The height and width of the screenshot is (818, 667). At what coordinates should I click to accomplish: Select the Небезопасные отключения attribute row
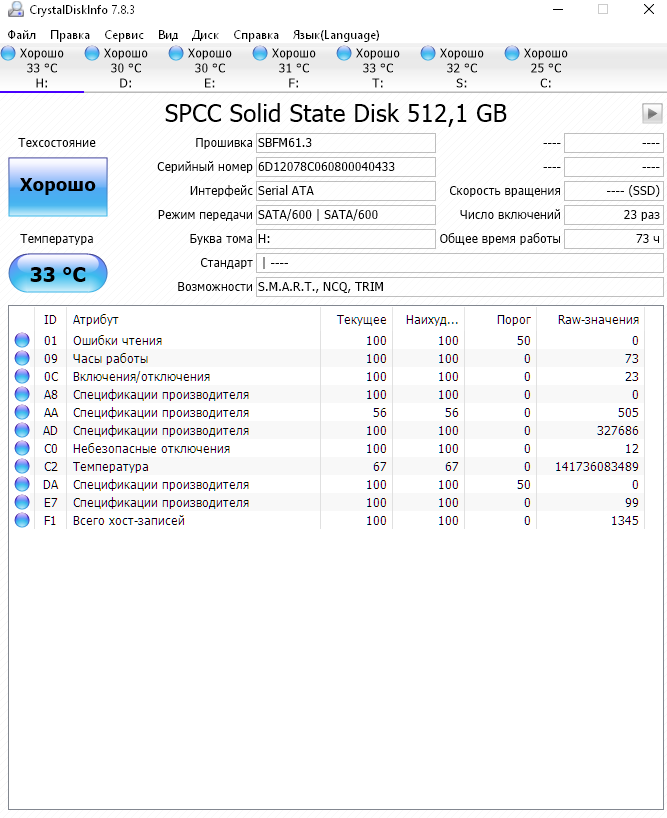pos(151,449)
